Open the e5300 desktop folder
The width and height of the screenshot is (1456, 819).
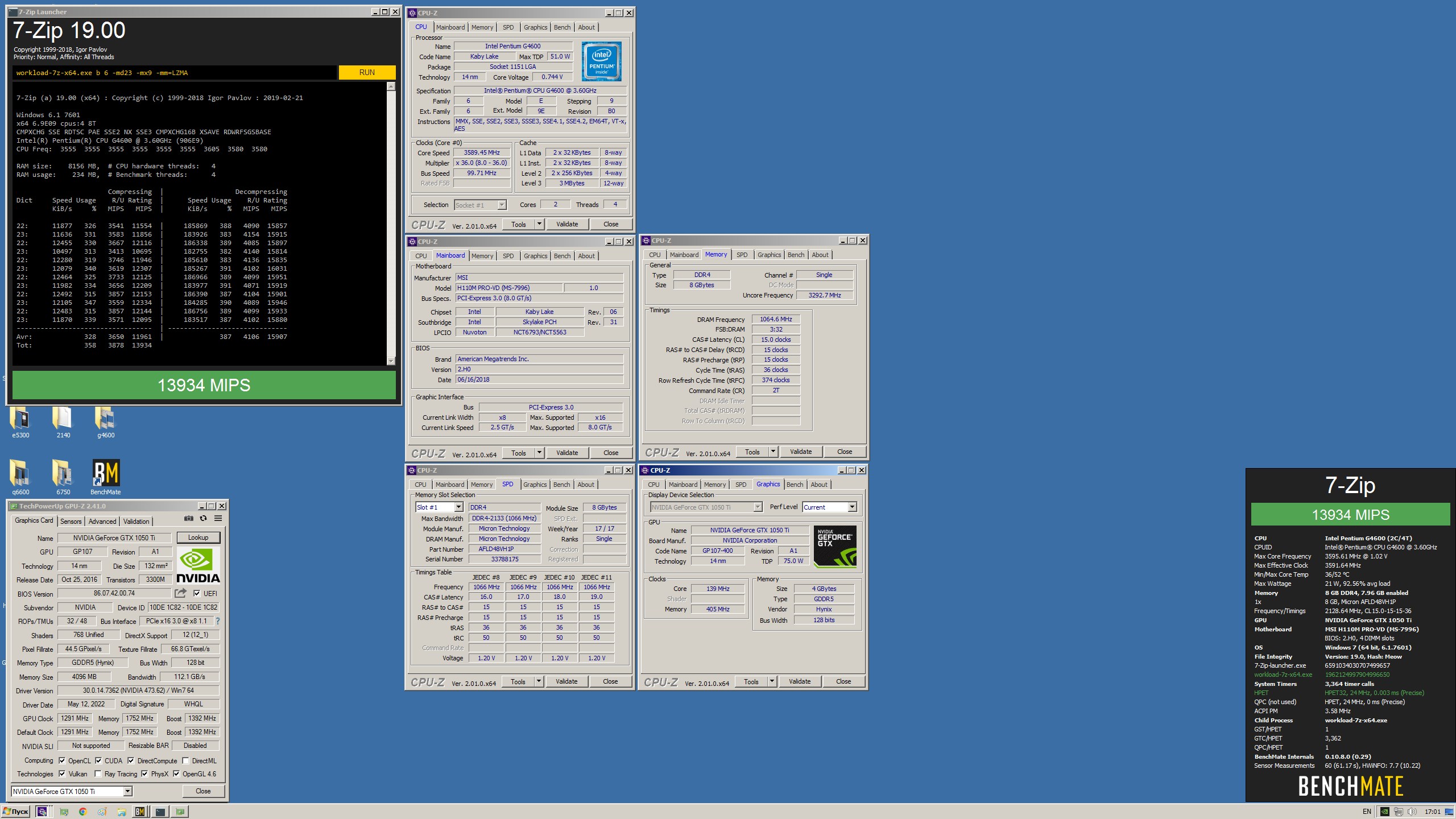pos(20,423)
